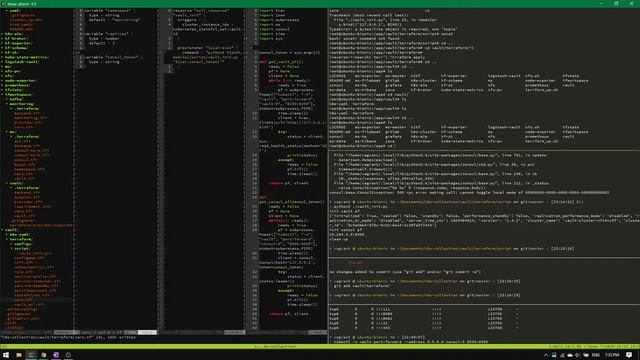The height and width of the screenshot is (360, 640).
Task: Click the get_consul_pf(consul_token) definition line
Action: point(292,202)
